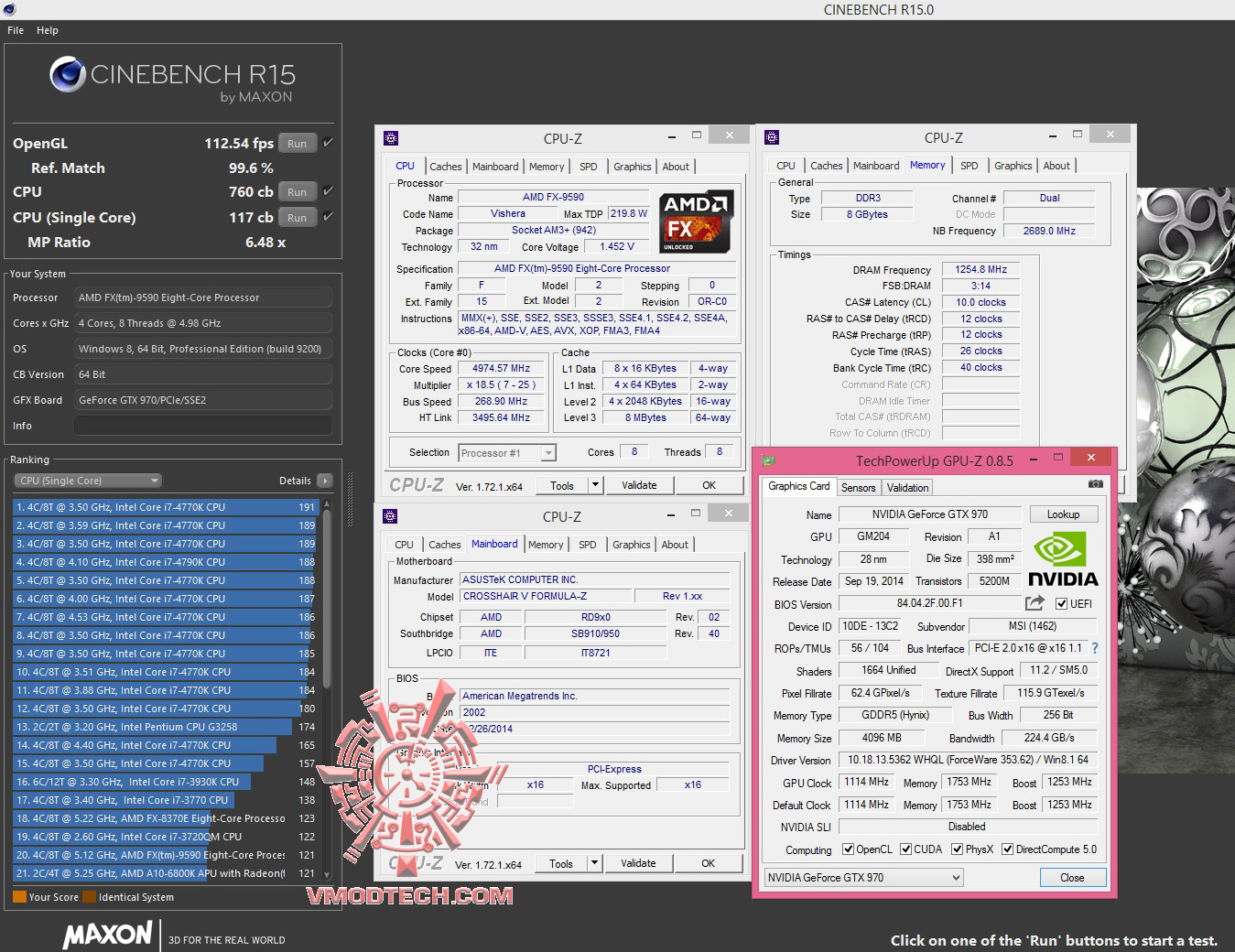Click the title bar icon of the CPU-Z processor window
The height and width of the screenshot is (952, 1235).
click(x=391, y=138)
